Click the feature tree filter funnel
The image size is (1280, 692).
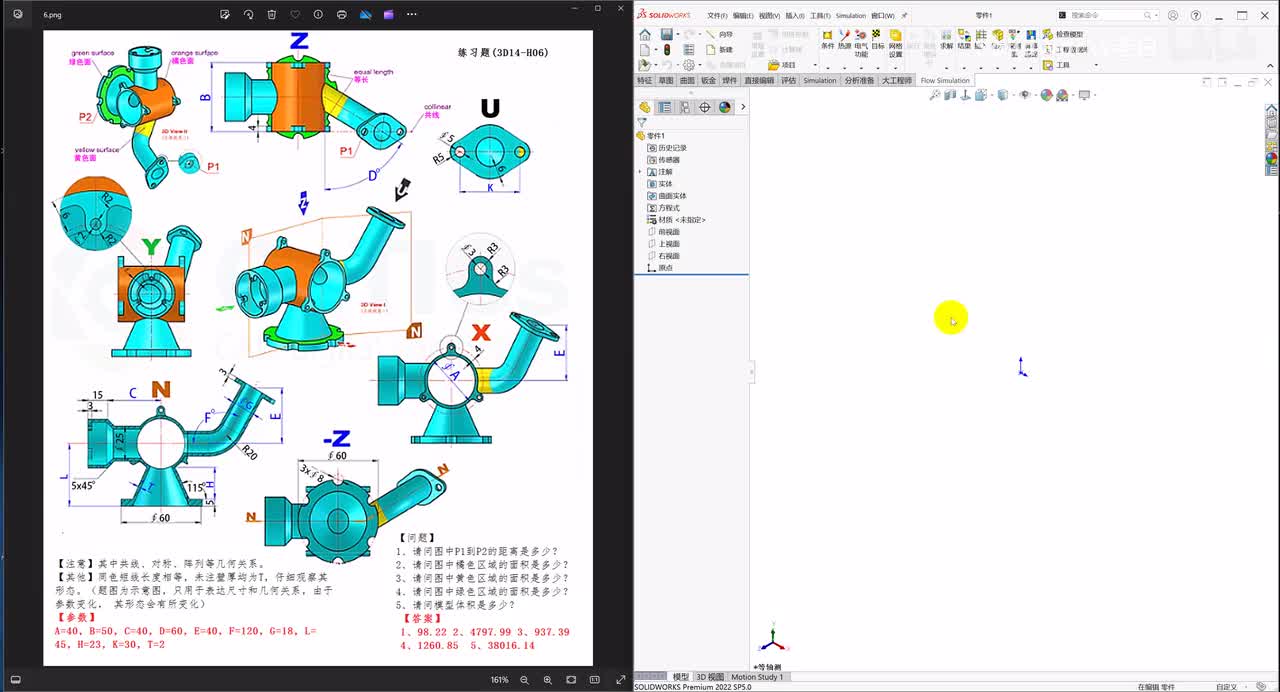[642, 123]
